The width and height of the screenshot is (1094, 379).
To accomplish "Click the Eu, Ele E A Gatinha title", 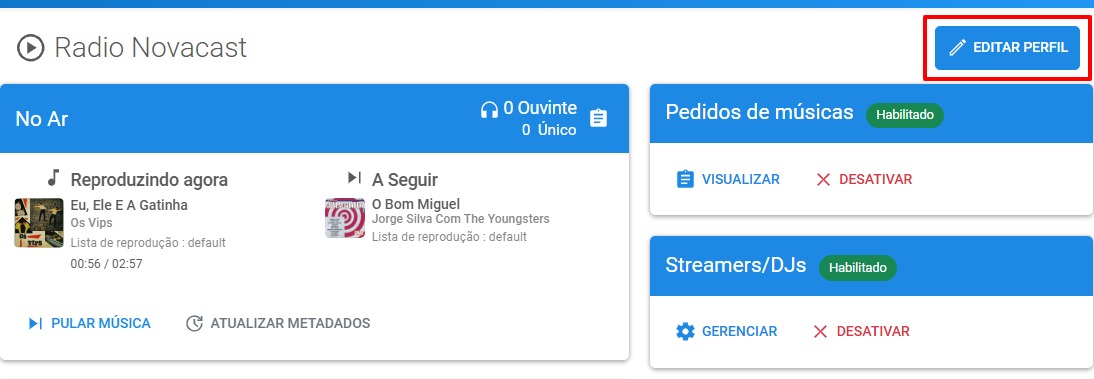I will (129, 205).
